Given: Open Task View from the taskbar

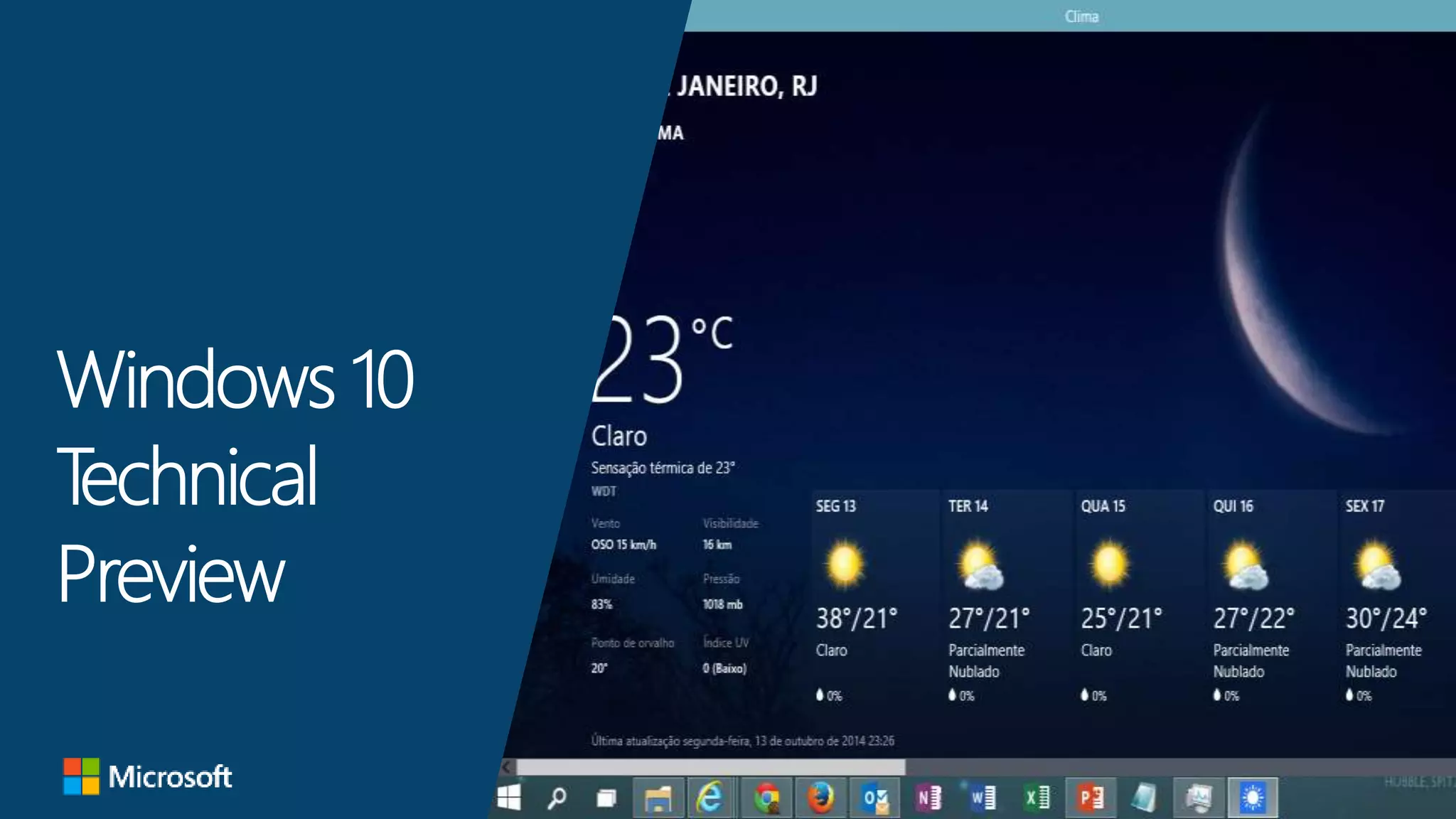Looking at the screenshot, I should pos(606,798).
